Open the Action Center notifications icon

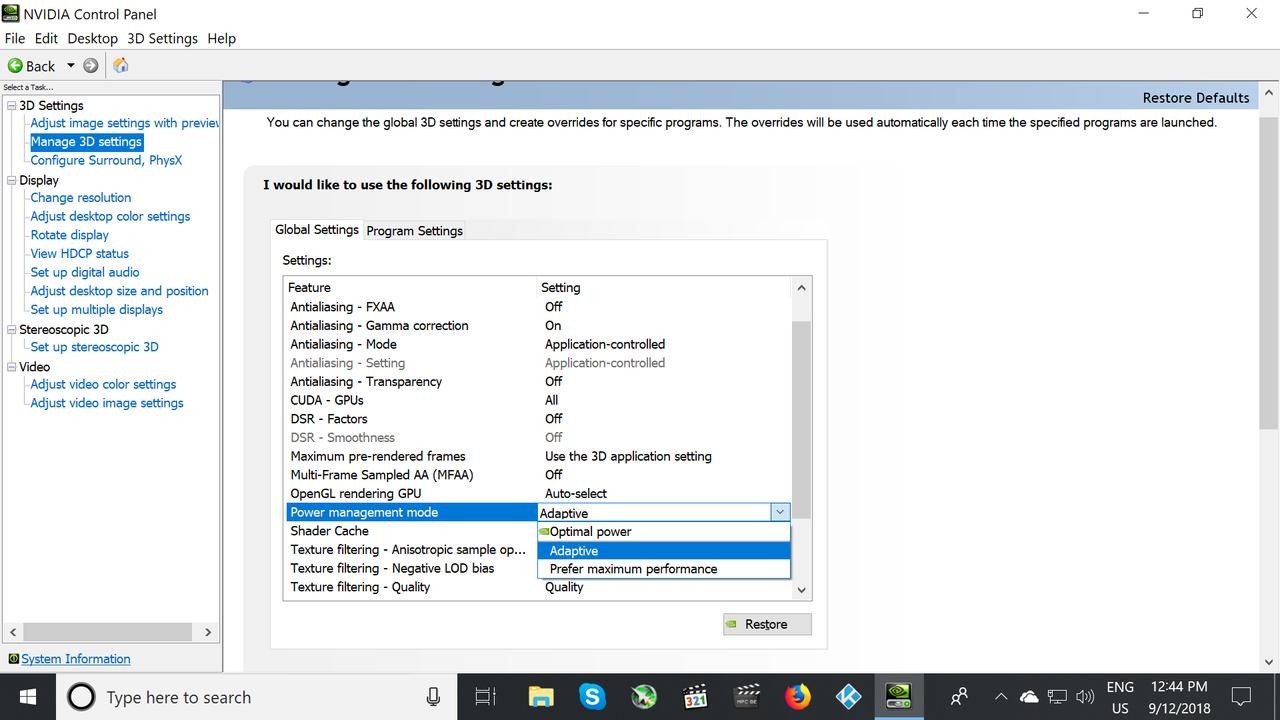[x=1241, y=697]
